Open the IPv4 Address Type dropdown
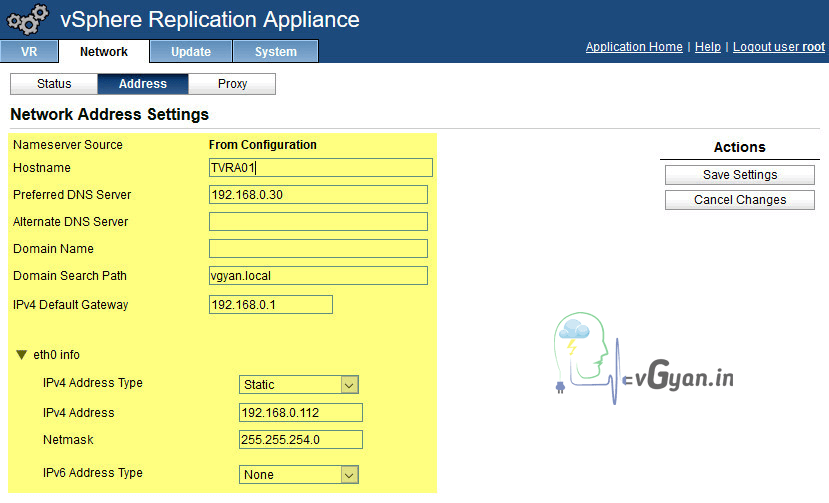 tap(299, 385)
